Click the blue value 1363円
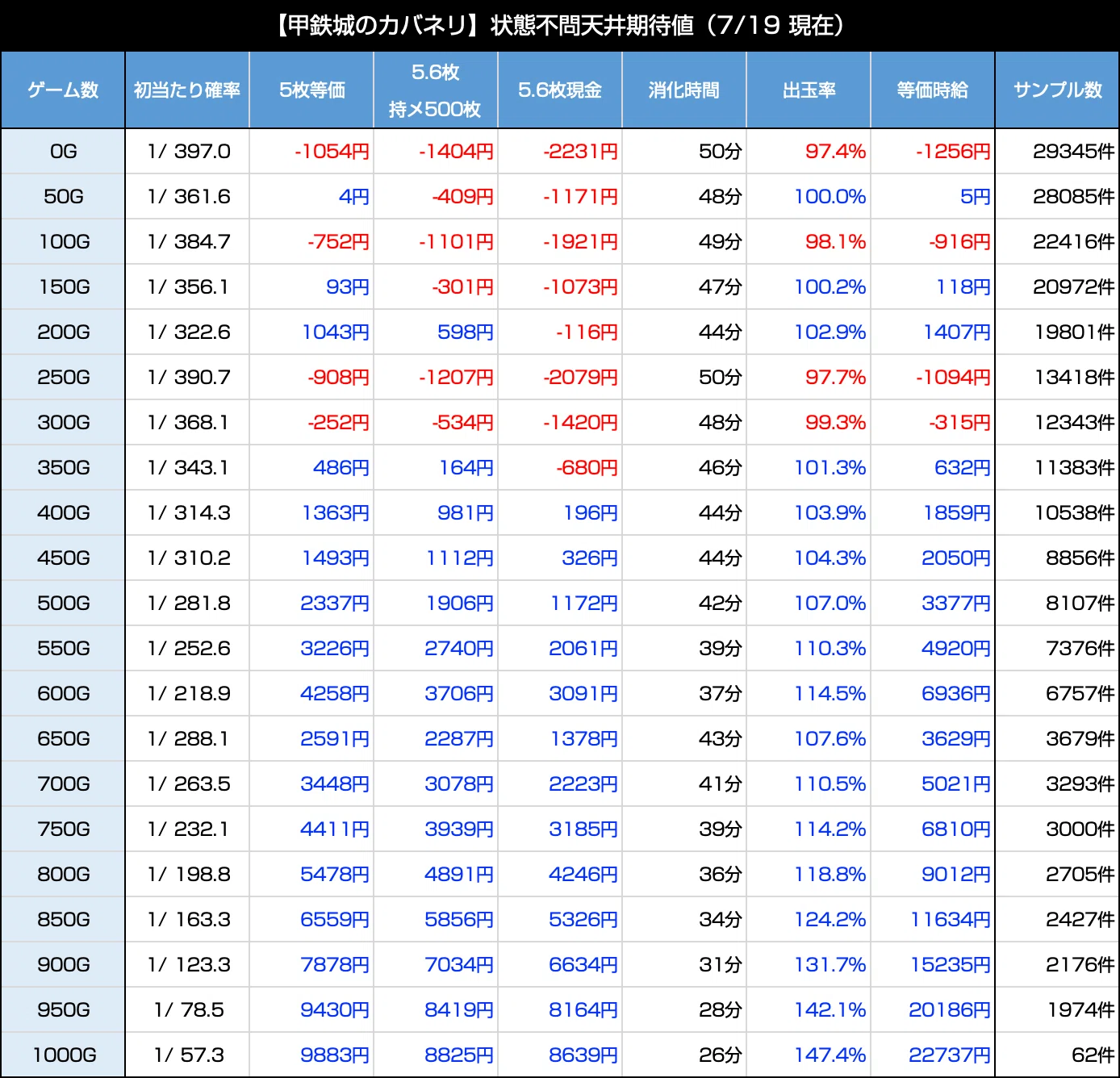This screenshot has height=1078, width=1120. pos(336,512)
